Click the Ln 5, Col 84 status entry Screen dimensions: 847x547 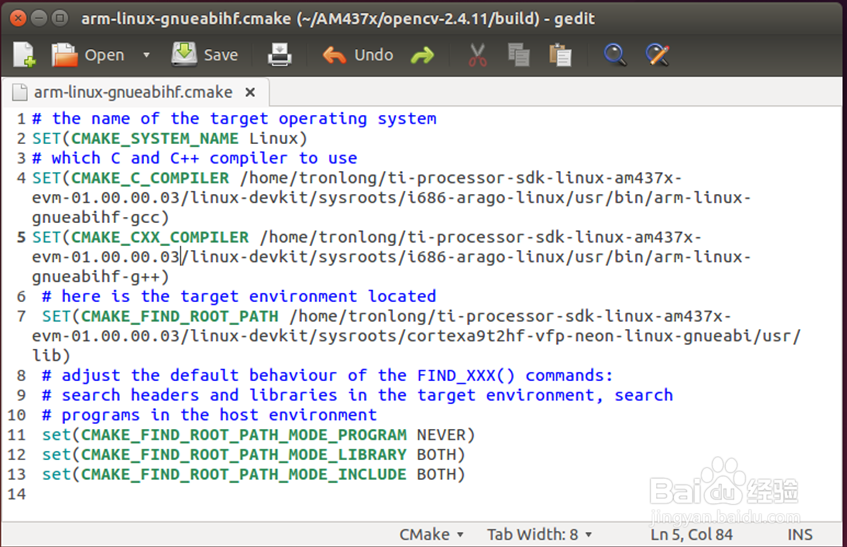coord(691,535)
